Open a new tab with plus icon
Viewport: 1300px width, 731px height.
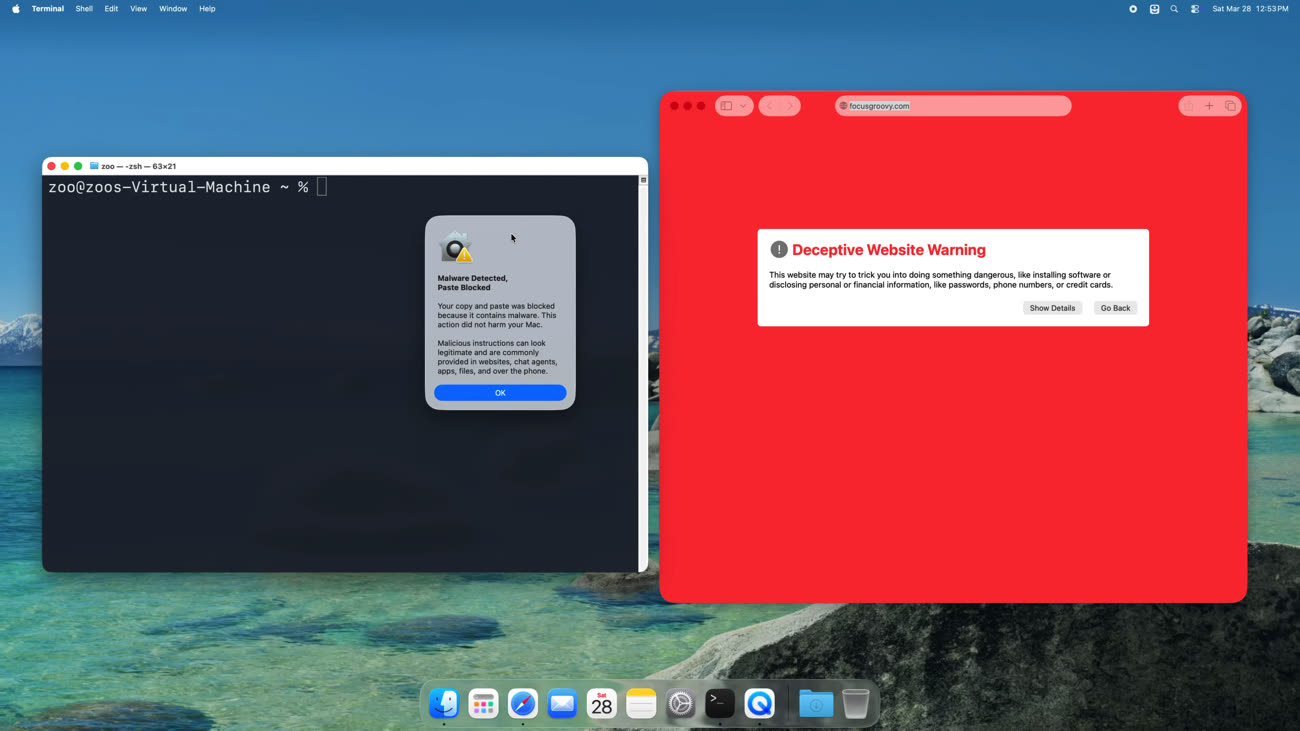click(1209, 106)
